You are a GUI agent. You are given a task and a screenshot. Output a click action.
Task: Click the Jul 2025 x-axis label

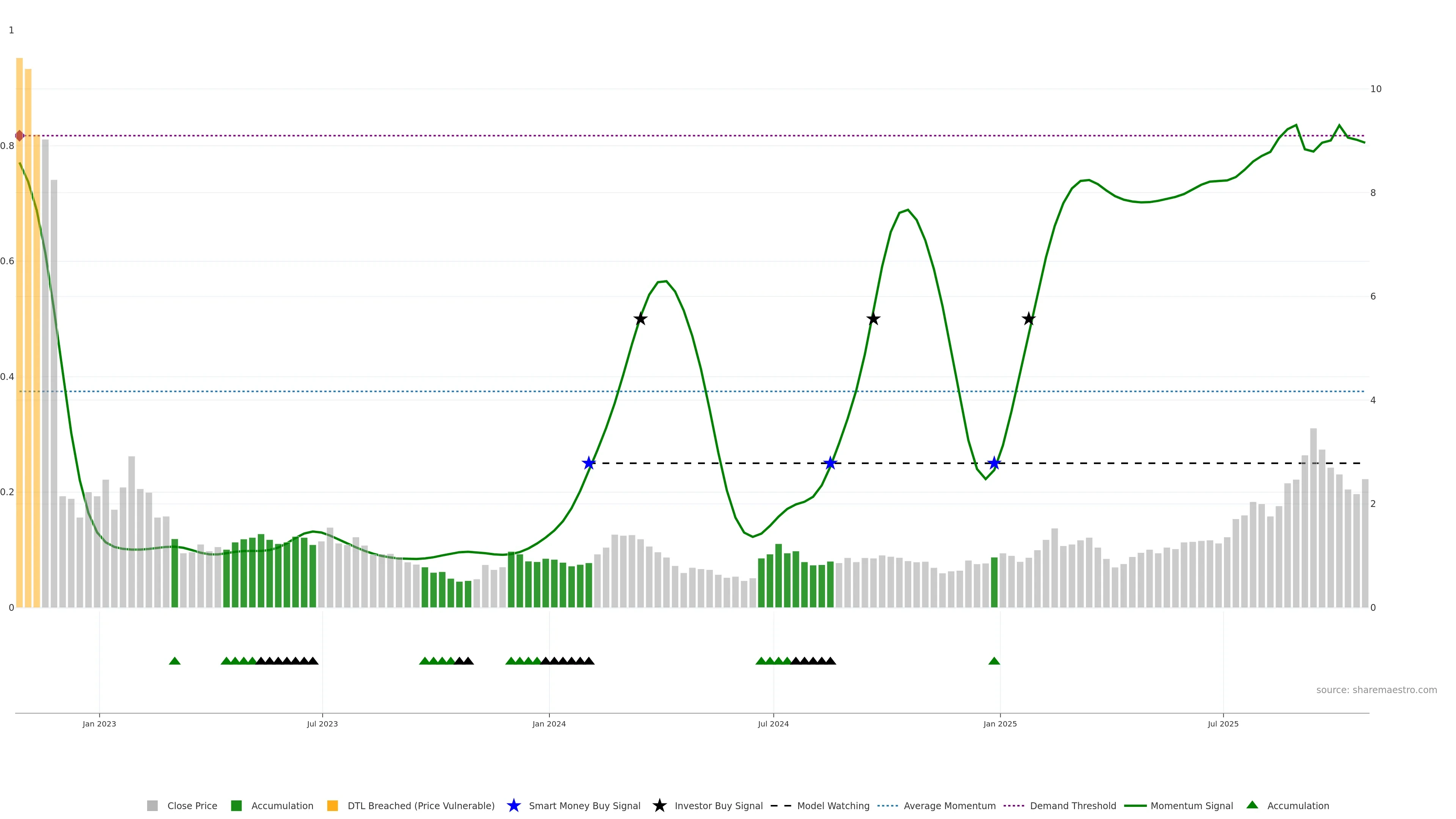pyautogui.click(x=1223, y=724)
